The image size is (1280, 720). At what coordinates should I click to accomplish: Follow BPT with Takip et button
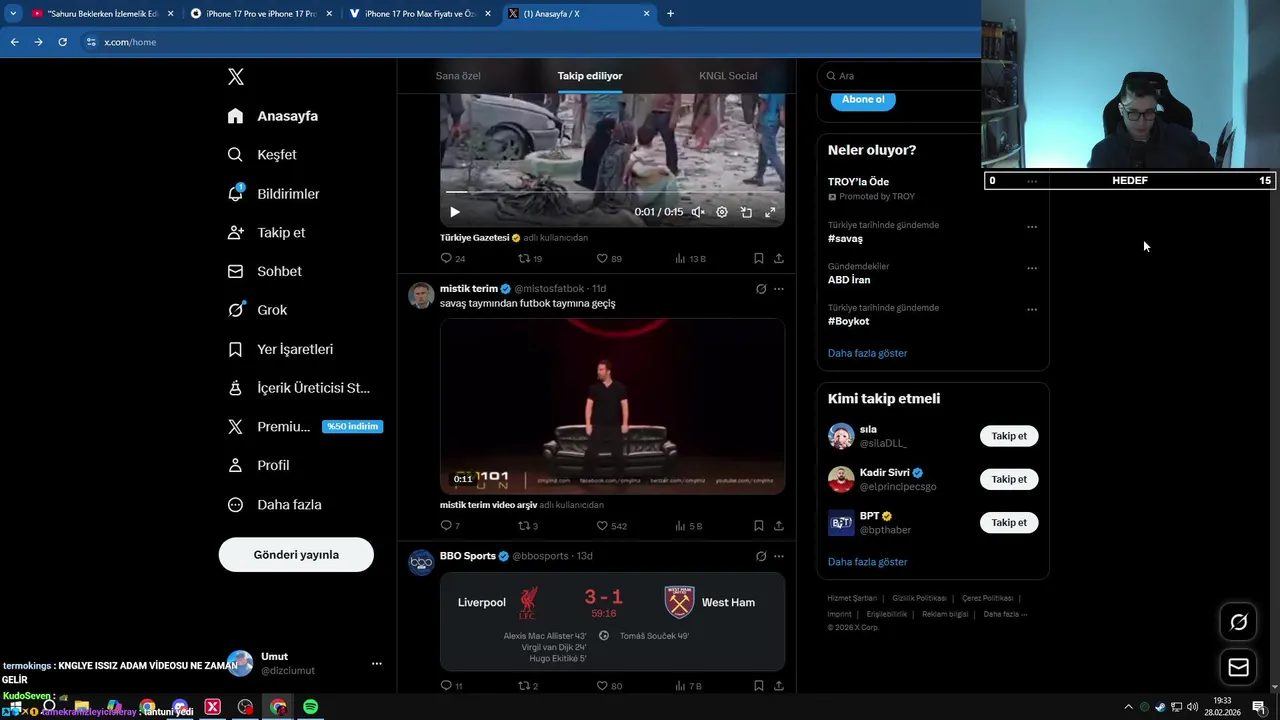click(1009, 523)
